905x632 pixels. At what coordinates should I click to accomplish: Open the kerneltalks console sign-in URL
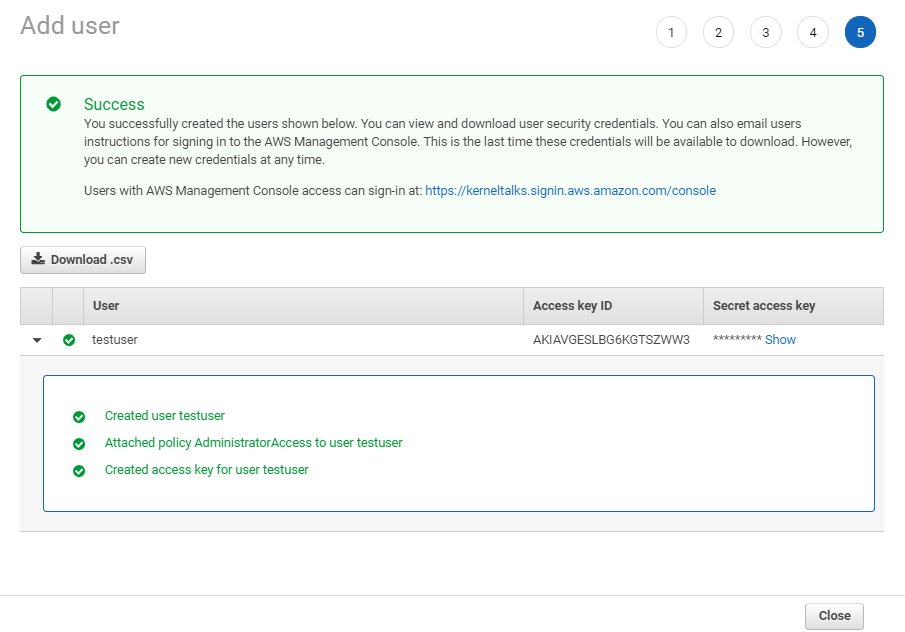570,190
